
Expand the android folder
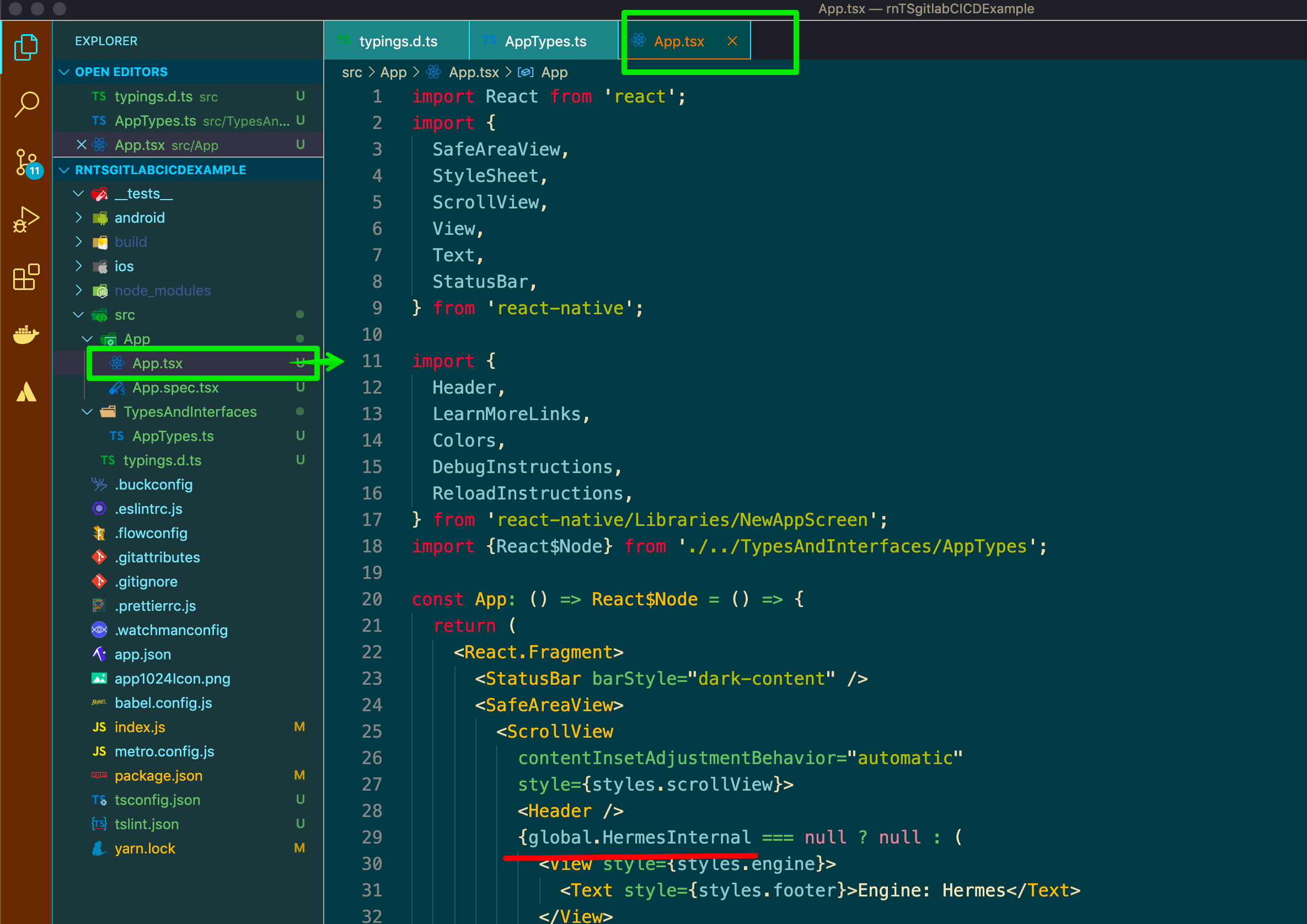pos(78,217)
